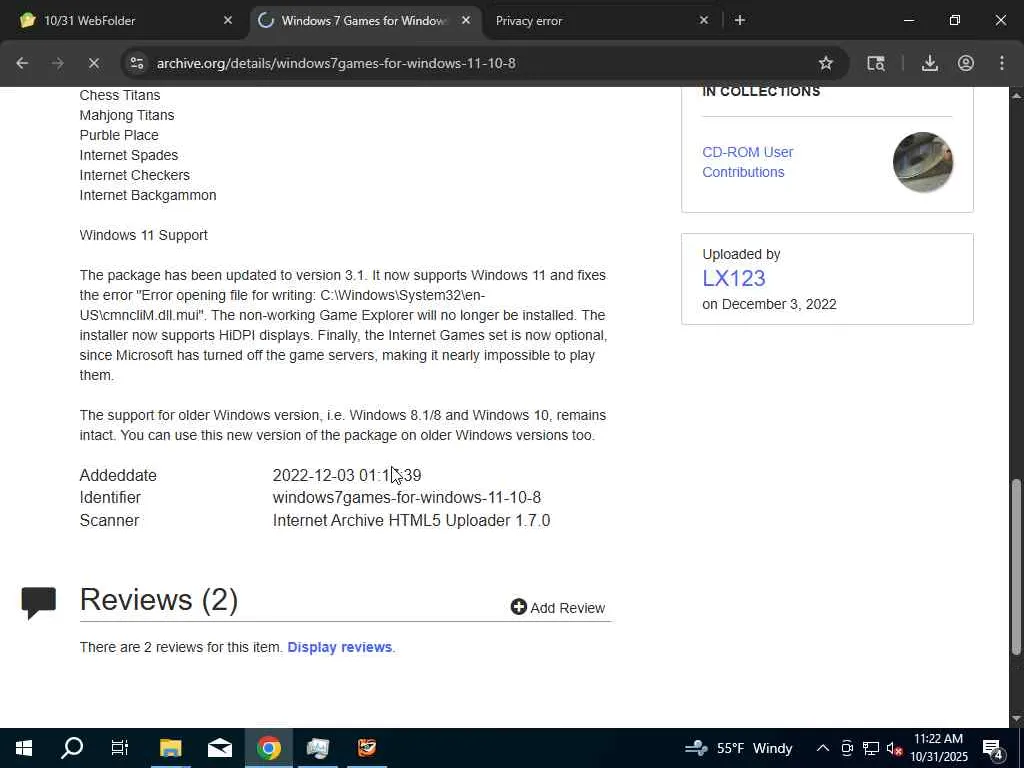The image size is (1024, 768).
Task: Open Task View on the taskbar
Action: [120, 748]
